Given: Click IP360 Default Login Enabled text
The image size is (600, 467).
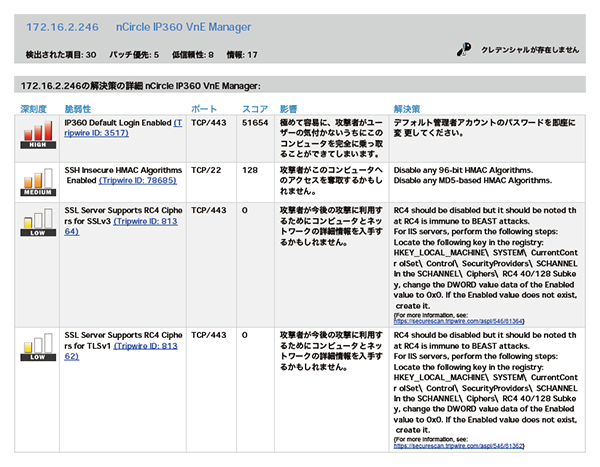Looking at the screenshot, I should click(118, 123).
